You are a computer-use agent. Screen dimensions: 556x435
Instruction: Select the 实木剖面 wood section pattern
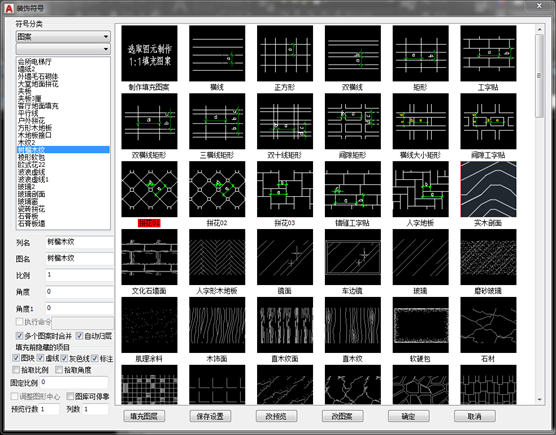coord(488,189)
